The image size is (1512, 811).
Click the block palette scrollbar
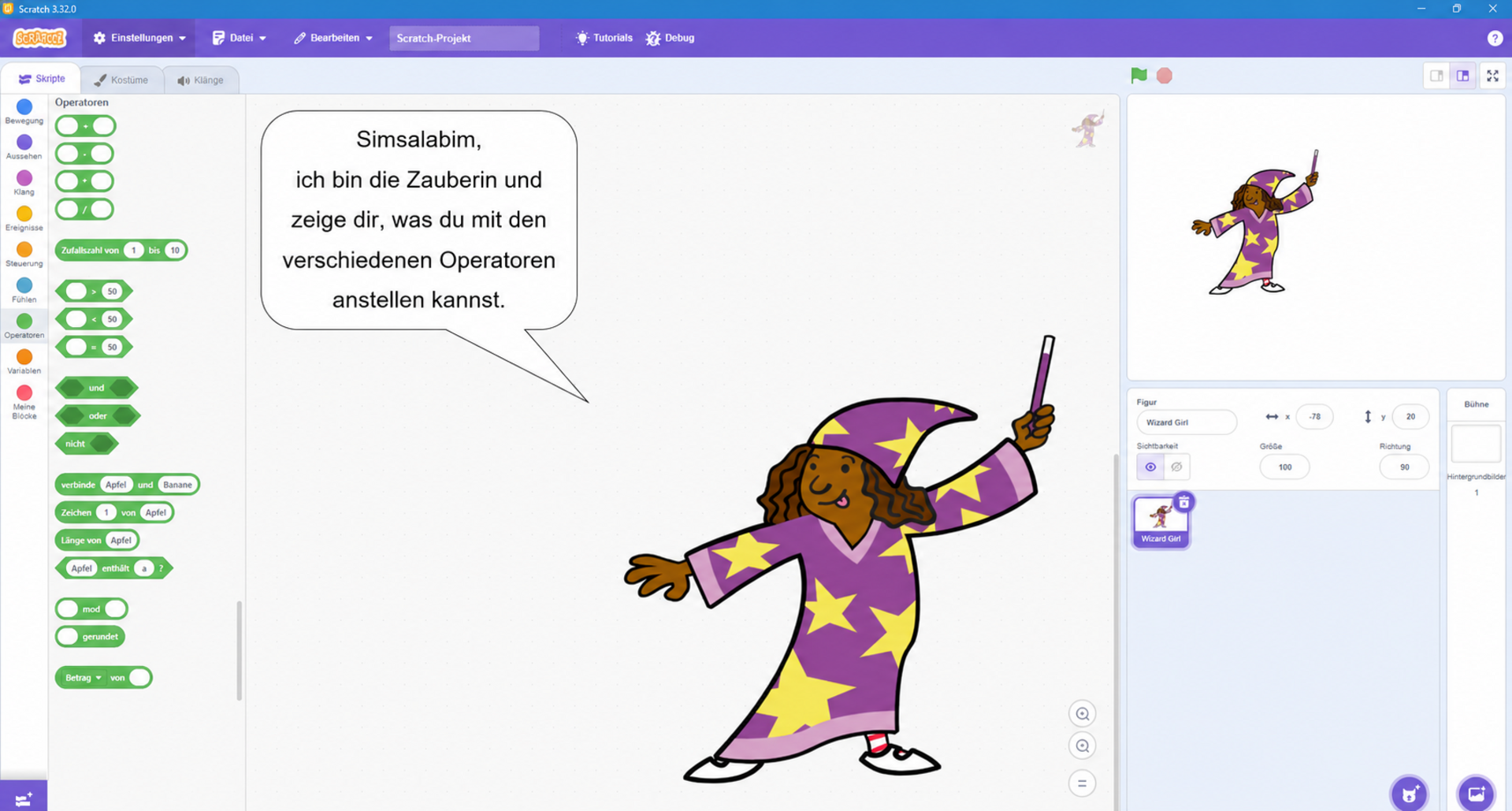239,651
